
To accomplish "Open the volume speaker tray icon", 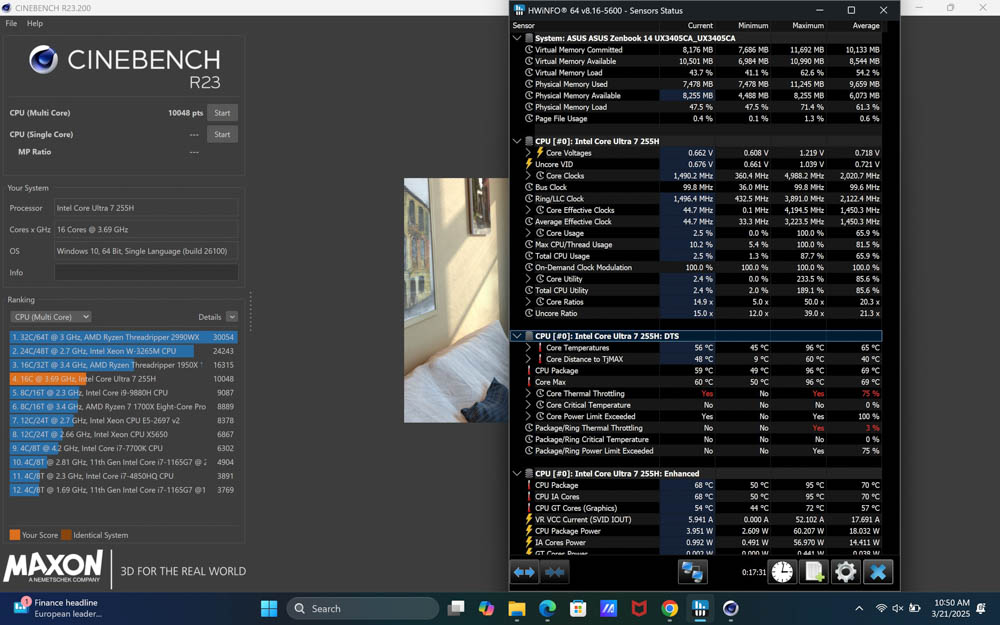I will [897, 608].
